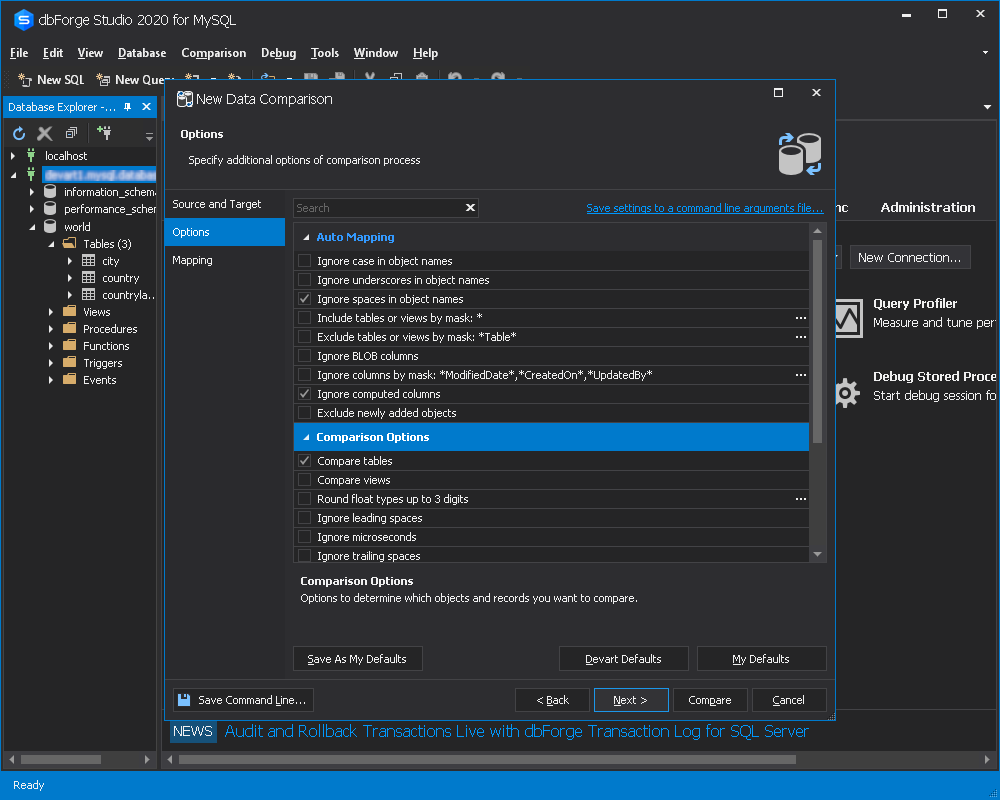Click the localhost connection plug icon
Screen dimensions: 1000x800
point(31,155)
